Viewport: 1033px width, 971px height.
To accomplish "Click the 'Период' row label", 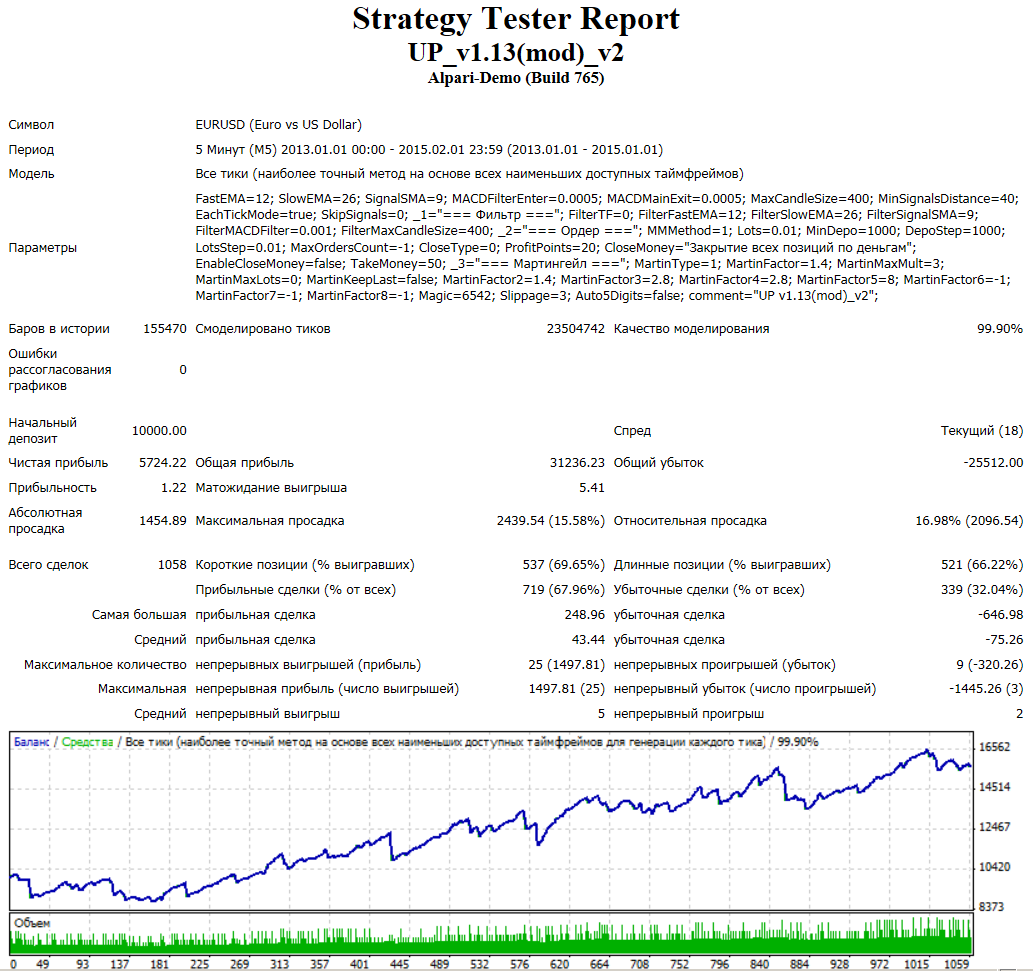I will tap(31, 150).
